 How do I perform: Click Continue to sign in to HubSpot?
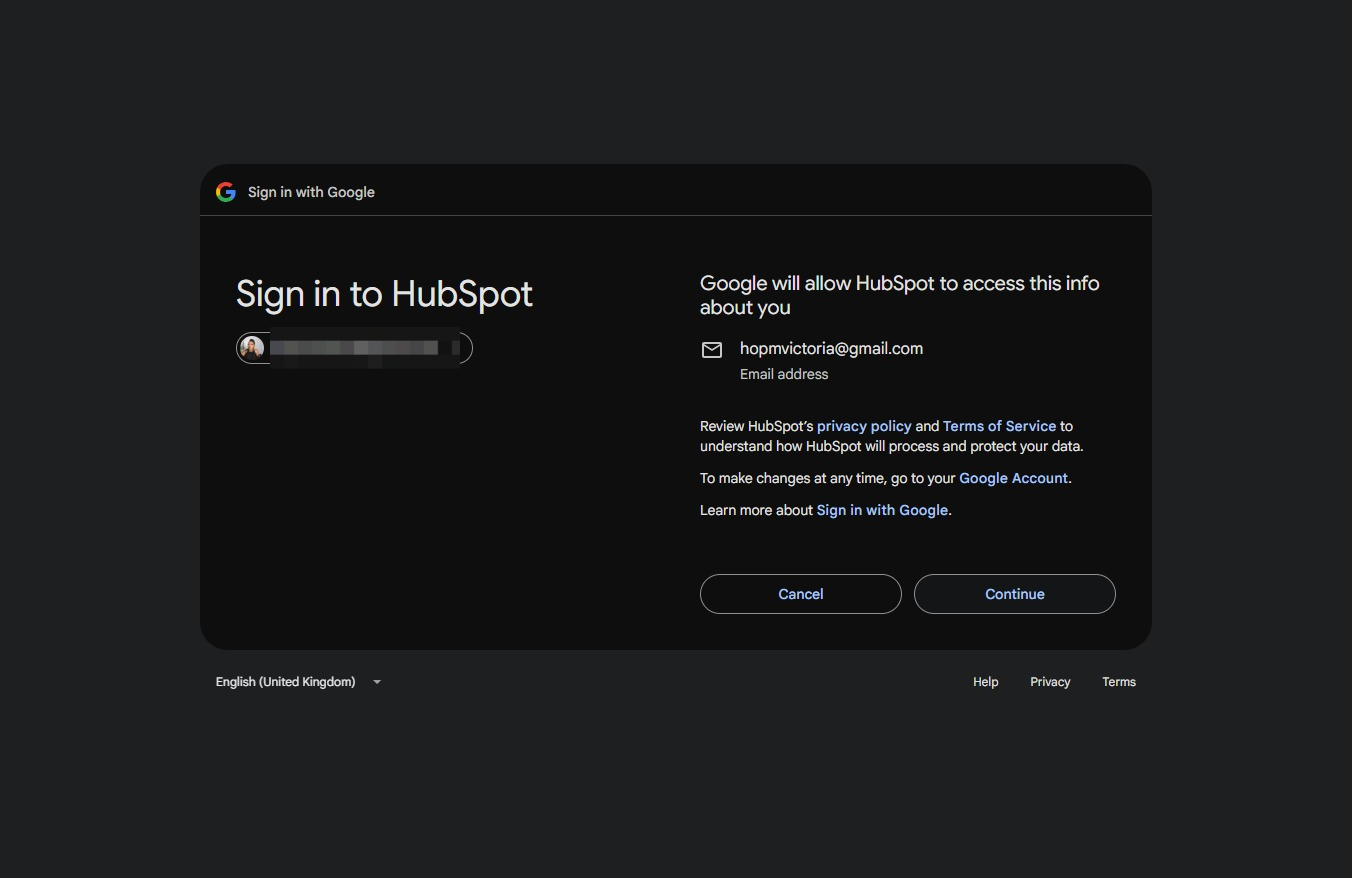1015,594
